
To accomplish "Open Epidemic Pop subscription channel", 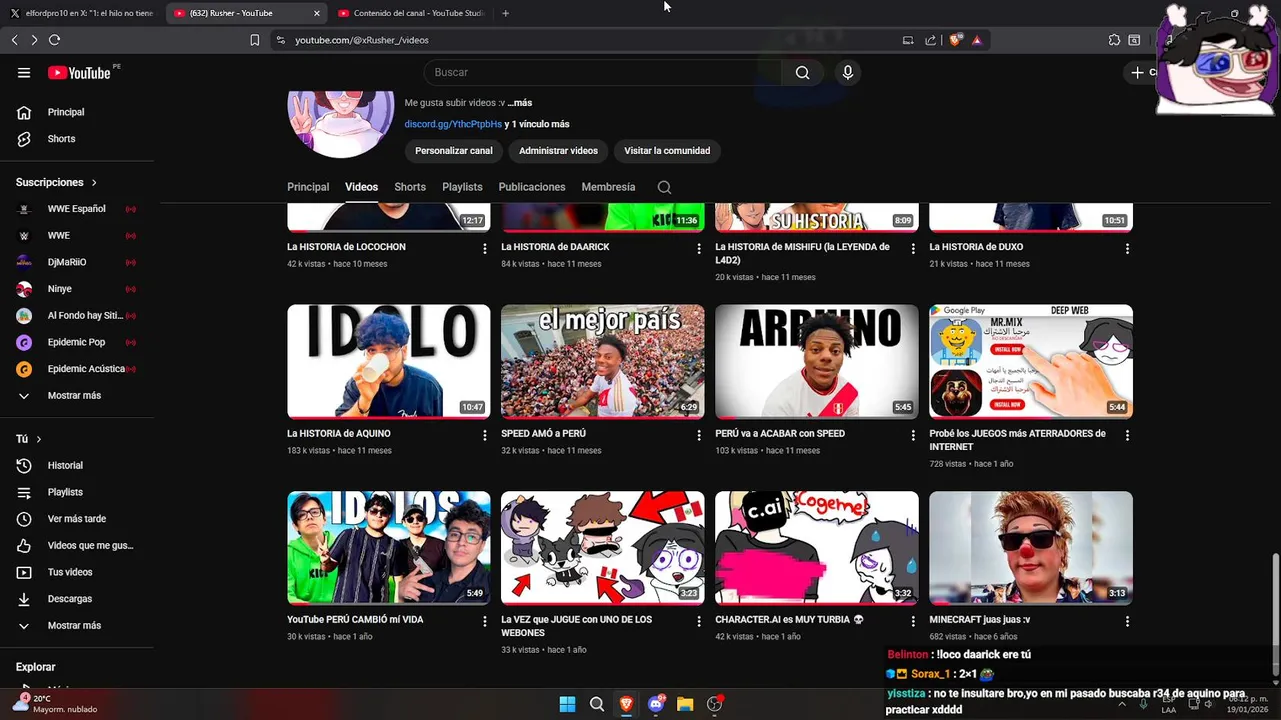I will pos(77,342).
